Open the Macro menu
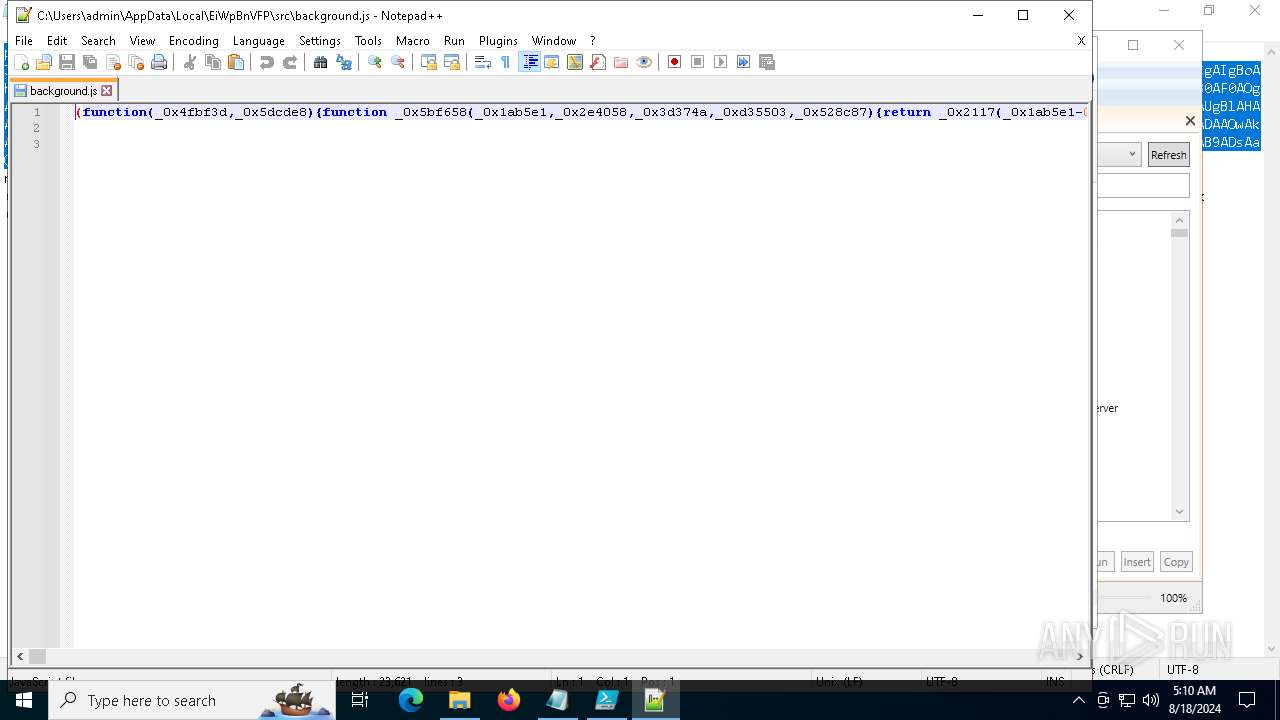The height and width of the screenshot is (720, 1280). (413, 41)
